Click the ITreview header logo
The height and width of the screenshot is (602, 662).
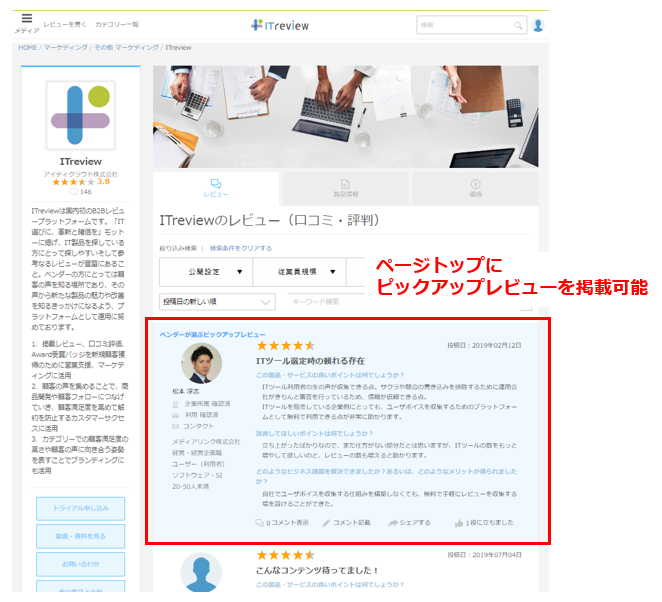coord(280,25)
